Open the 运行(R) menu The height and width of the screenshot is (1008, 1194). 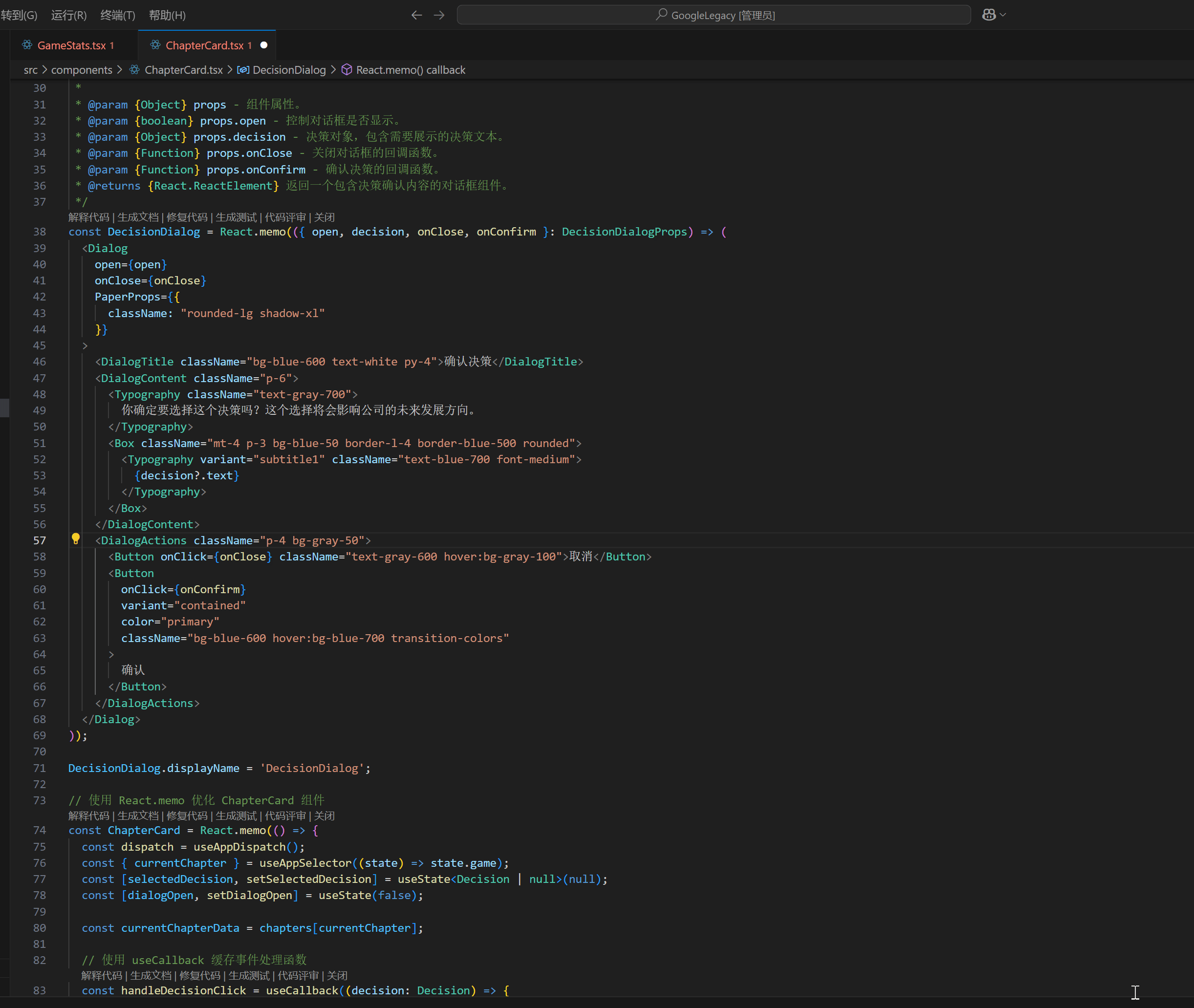(68, 15)
